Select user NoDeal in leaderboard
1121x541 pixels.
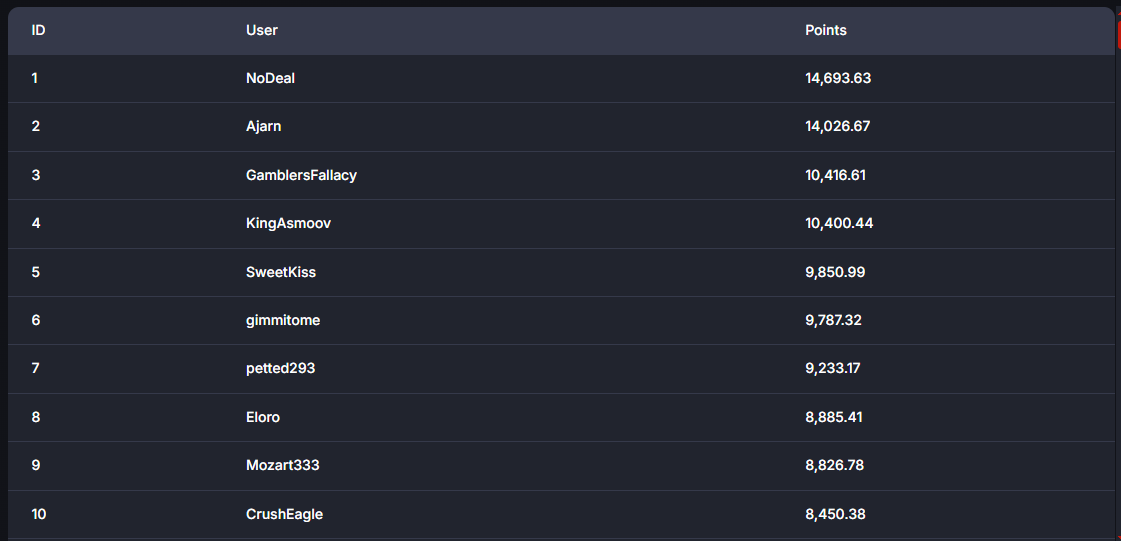pyautogui.click(x=270, y=79)
